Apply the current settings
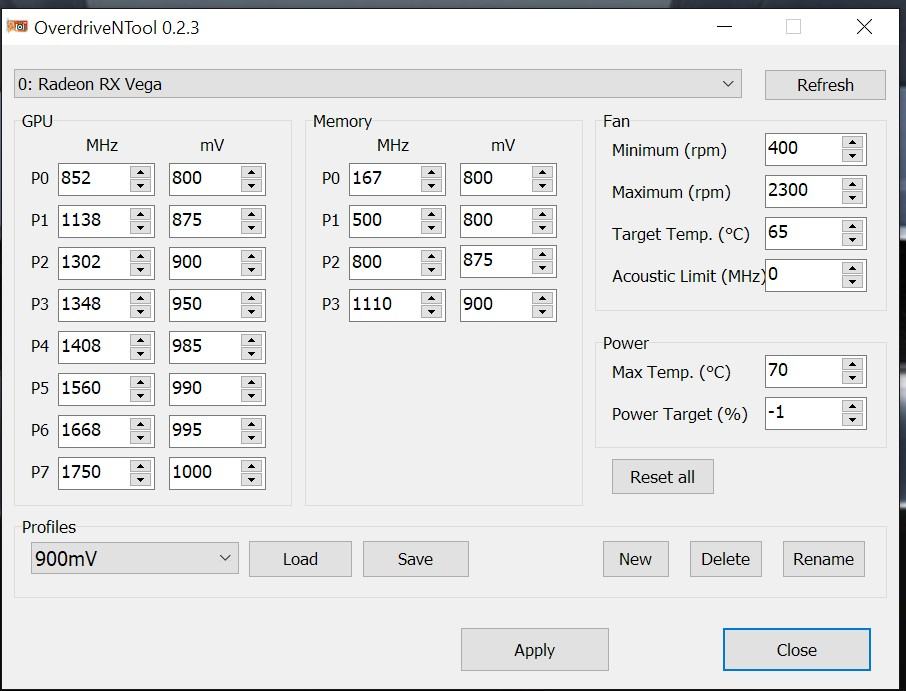Screen dimensions: 906x691 tap(534, 649)
